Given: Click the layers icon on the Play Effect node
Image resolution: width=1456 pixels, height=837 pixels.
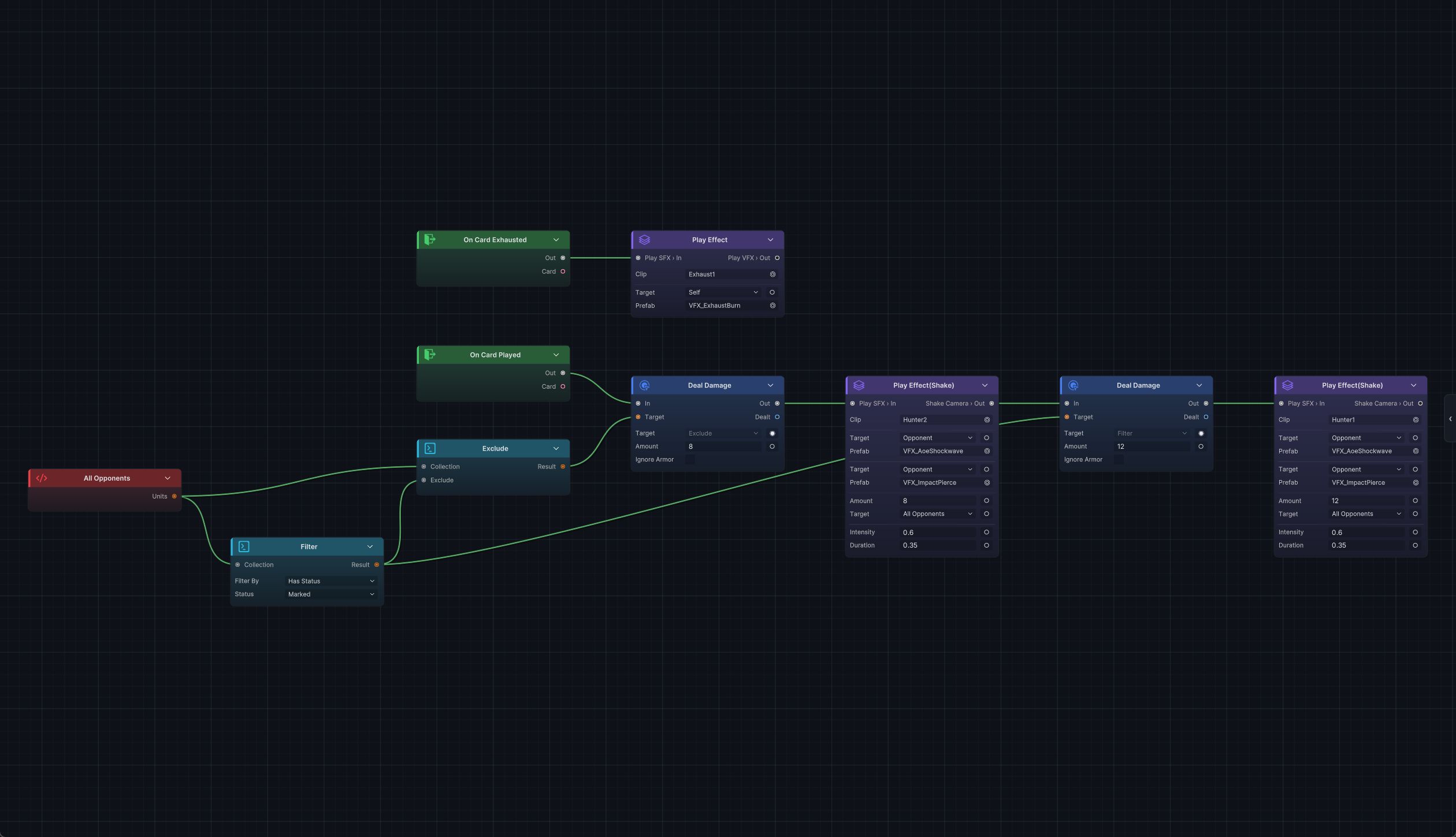Looking at the screenshot, I should 644,240.
